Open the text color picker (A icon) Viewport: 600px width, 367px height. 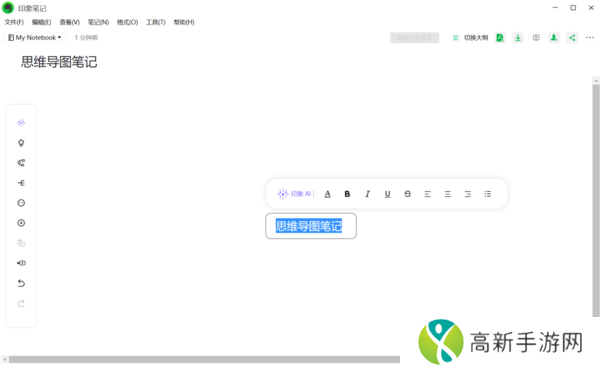click(x=328, y=194)
